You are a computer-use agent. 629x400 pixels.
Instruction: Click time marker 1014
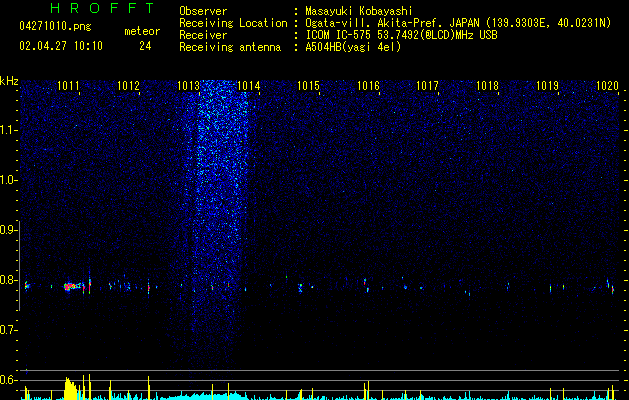[x=249, y=86]
